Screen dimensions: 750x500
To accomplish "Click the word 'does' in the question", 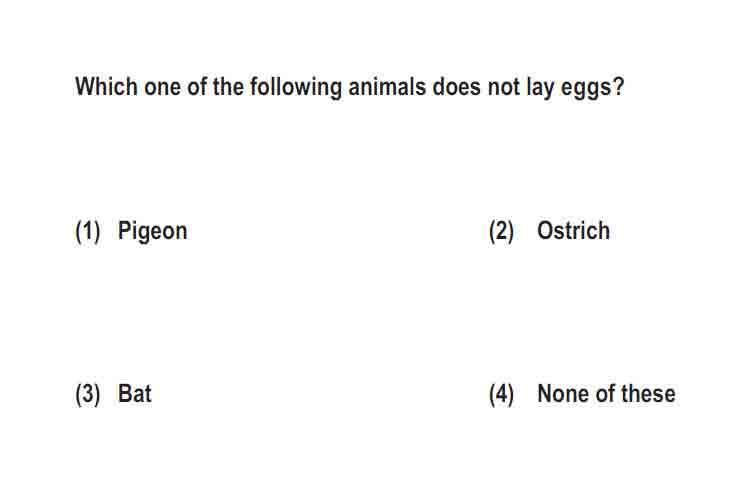I will tap(456, 87).
